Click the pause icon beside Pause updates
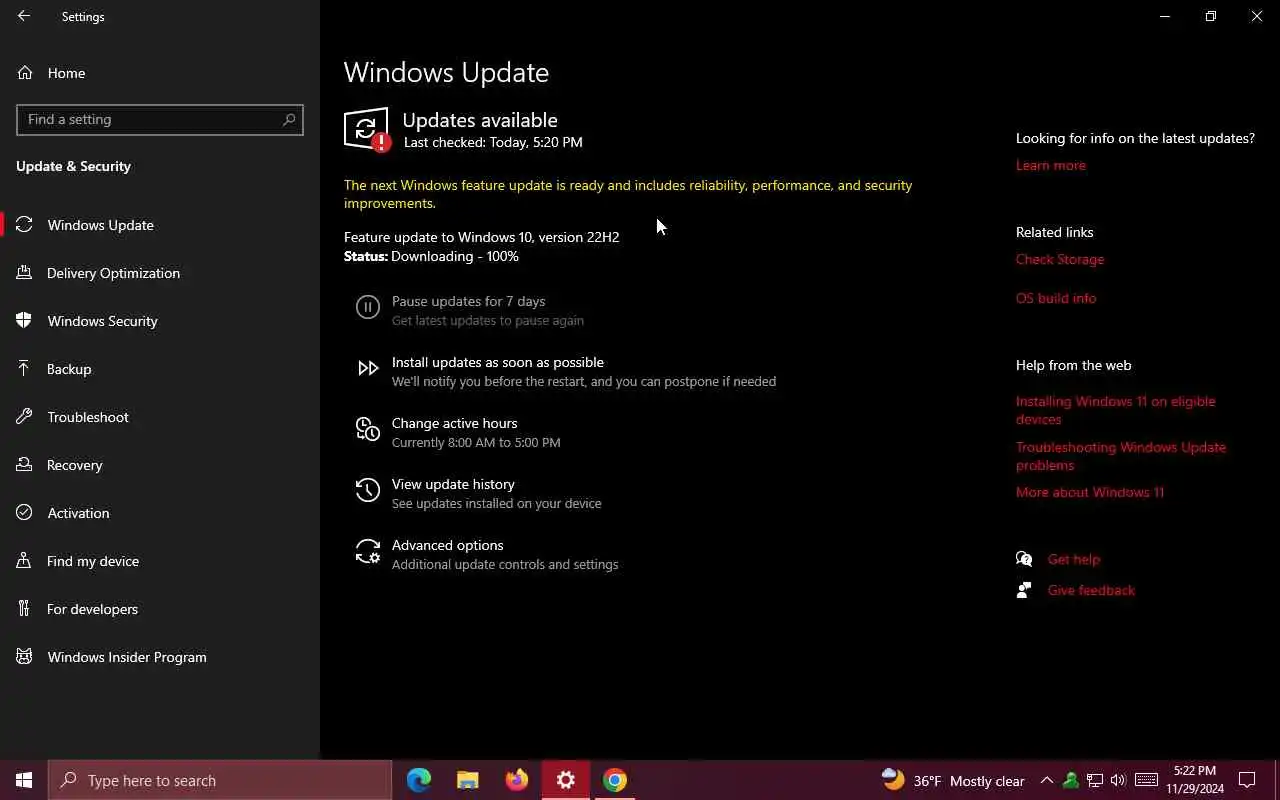The height and width of the screenshot is (800, 1280). (368, 308)
